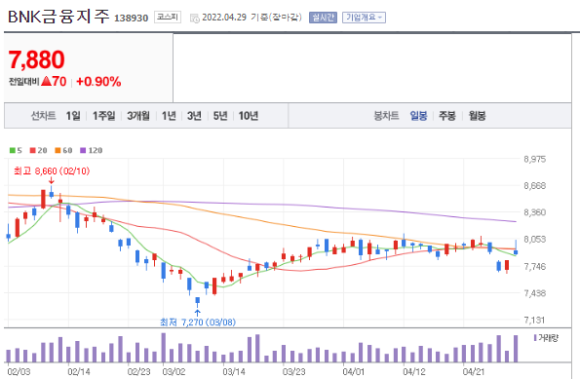Click the red up-triangle change indicator
Viewport: 580px width, 379px height.
(x=46, y=81)
